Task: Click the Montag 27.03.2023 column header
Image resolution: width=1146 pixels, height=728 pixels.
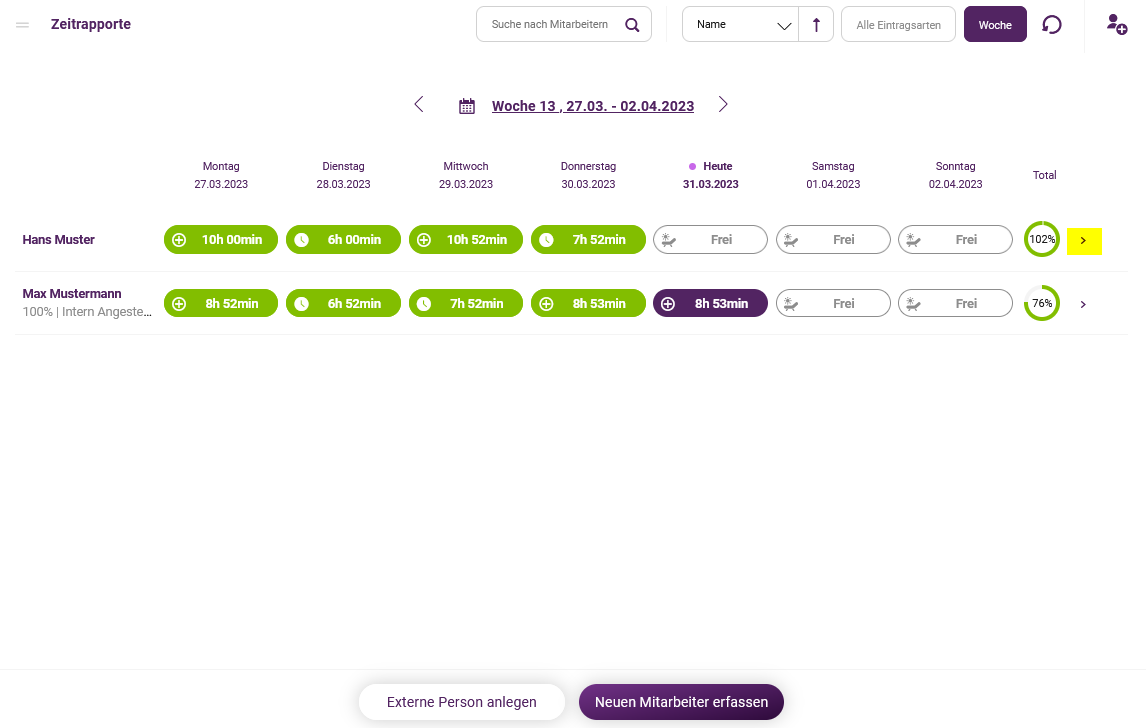Action: (221, 175)
